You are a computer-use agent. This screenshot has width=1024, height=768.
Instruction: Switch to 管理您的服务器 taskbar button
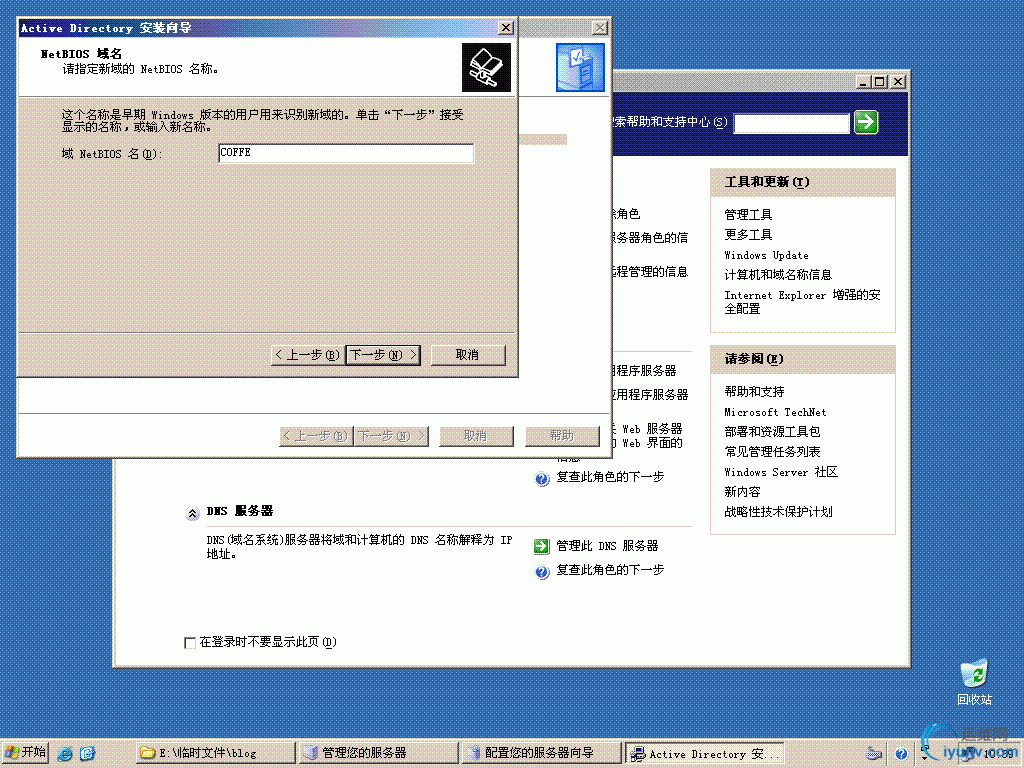(378, 753)
